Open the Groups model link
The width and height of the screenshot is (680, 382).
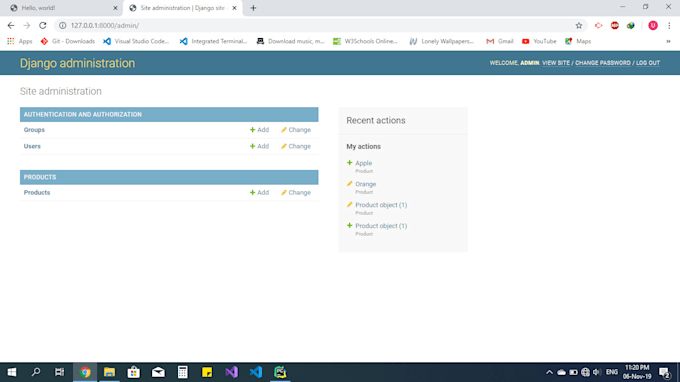[34, 130]
